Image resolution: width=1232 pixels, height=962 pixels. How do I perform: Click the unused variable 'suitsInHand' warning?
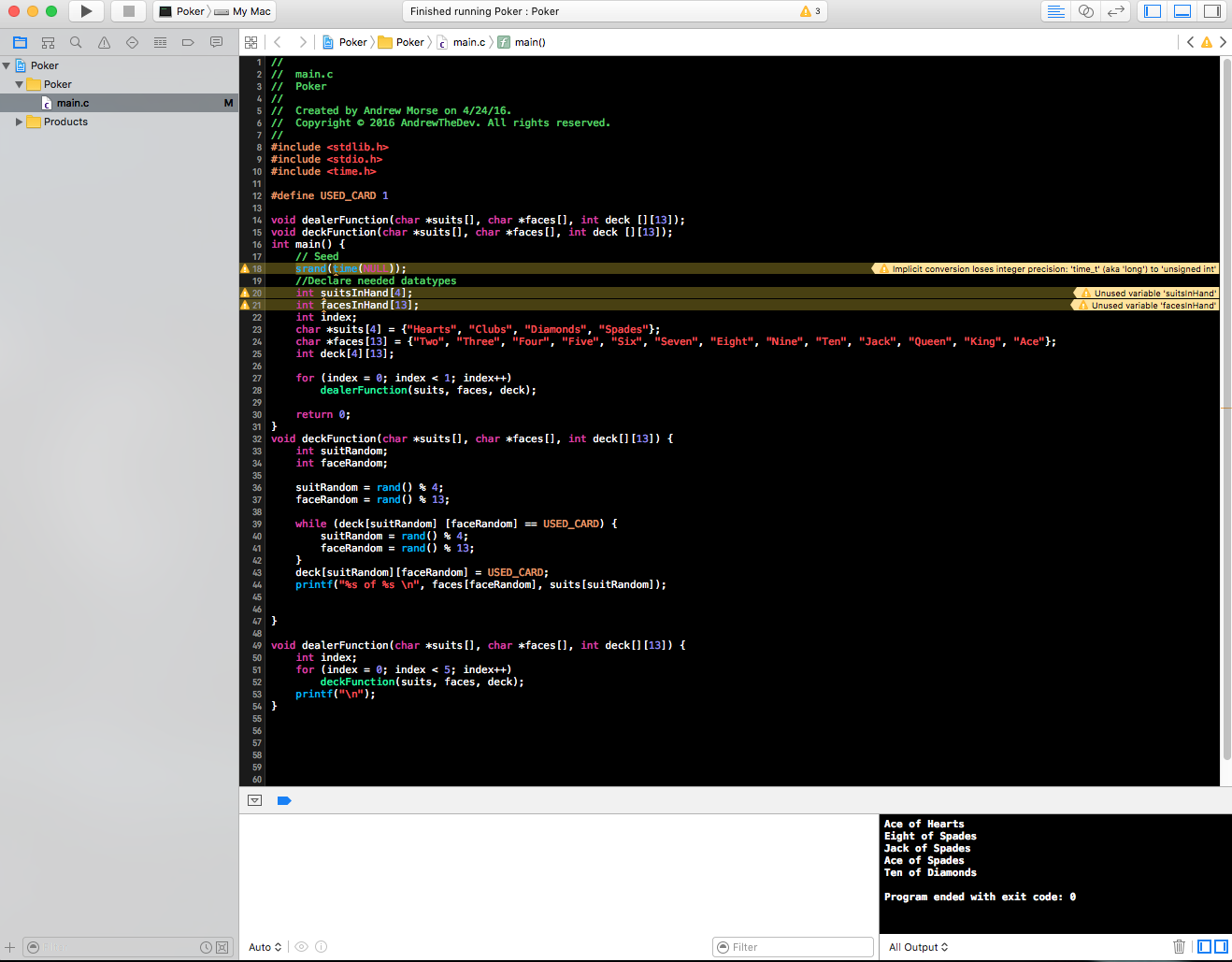1148,294
